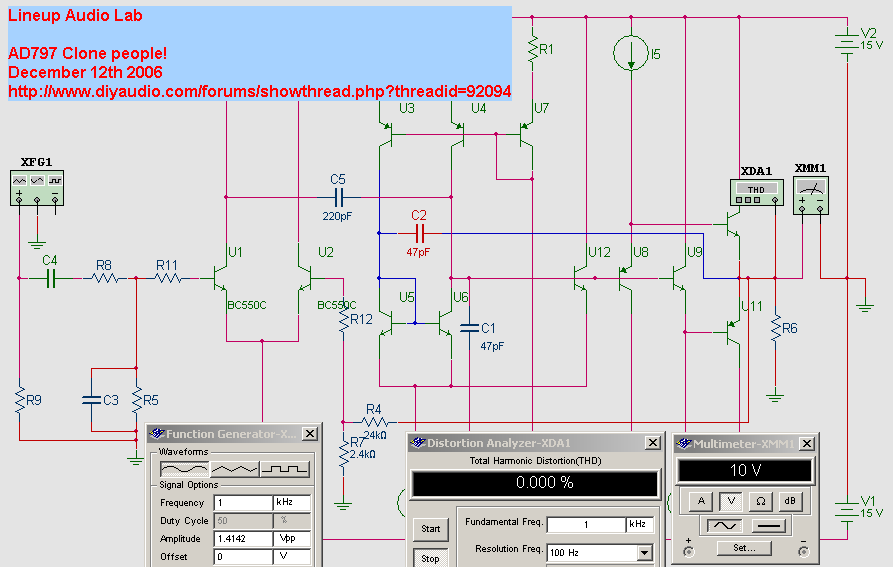Select current source I5
The image size is (893, 567).
coord(631,54)
